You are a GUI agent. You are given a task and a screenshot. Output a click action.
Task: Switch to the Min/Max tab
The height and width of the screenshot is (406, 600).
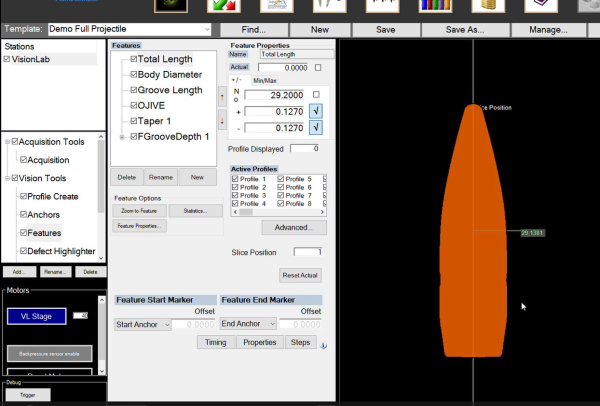click(x=265, y=79)
